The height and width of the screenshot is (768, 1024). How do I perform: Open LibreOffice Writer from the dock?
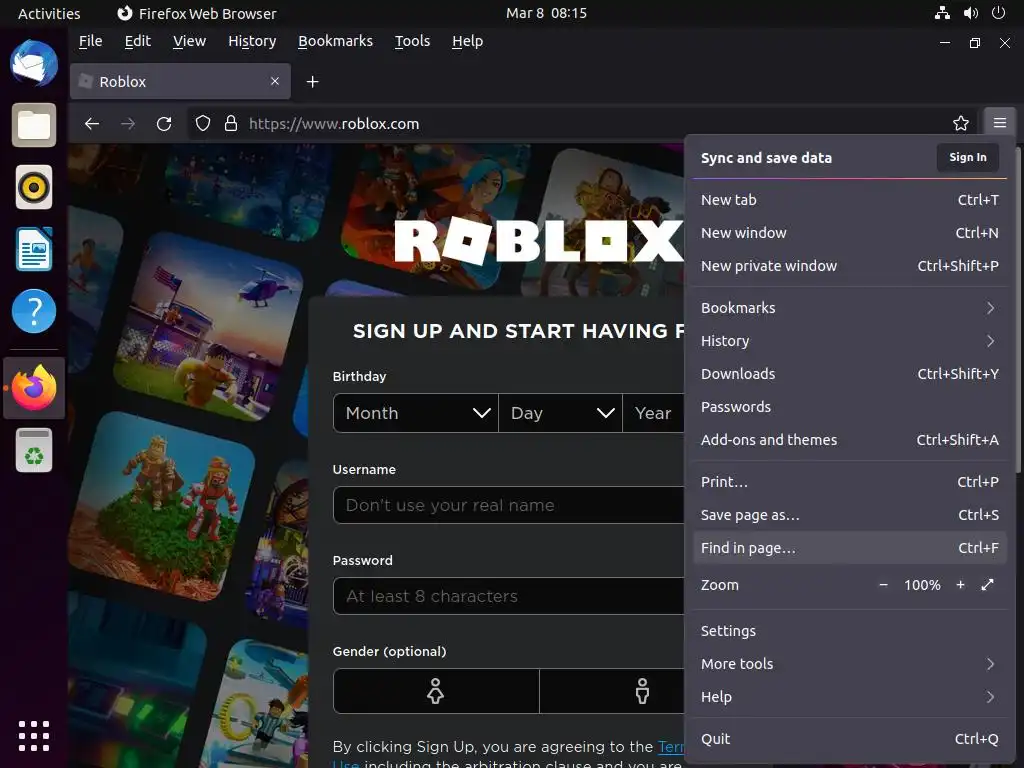(x=34, y=249)
